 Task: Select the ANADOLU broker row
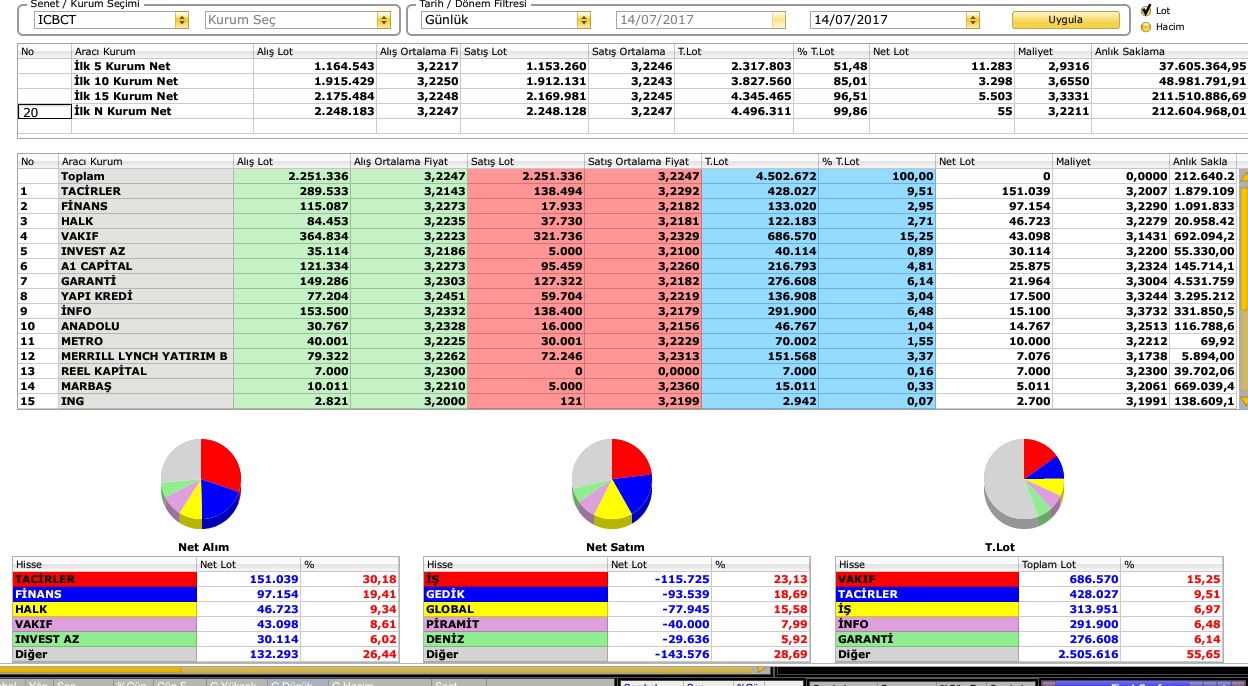[x=627, y=326]
